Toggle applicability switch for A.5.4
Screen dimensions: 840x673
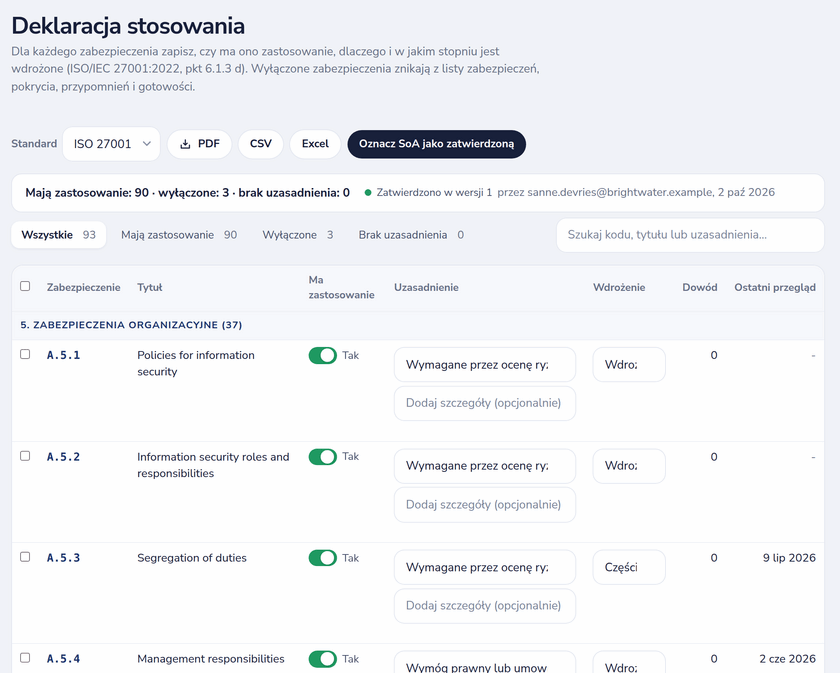322,659
